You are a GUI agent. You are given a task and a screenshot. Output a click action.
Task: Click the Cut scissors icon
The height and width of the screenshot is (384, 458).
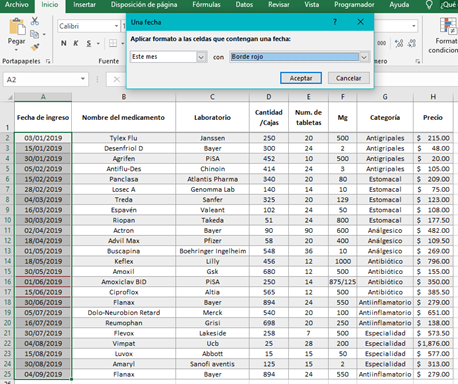[35, 21]
